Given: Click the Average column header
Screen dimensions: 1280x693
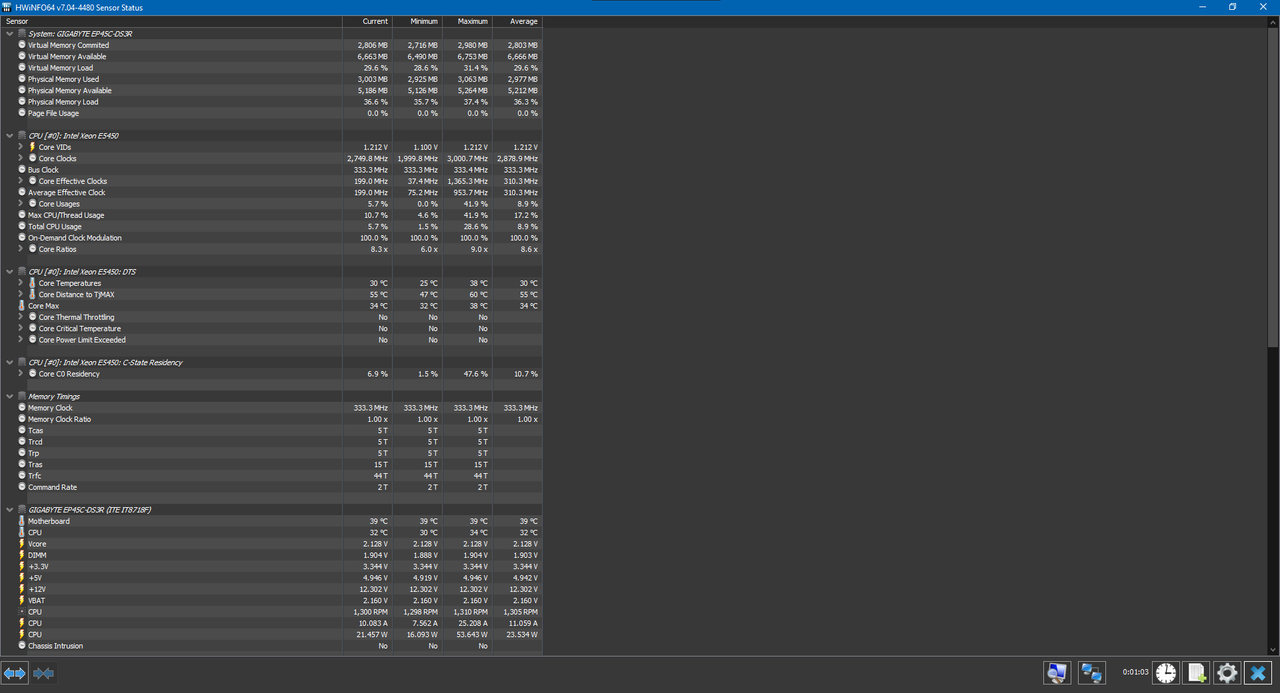Looking at the screenshot, I should [x=517, y=21].
